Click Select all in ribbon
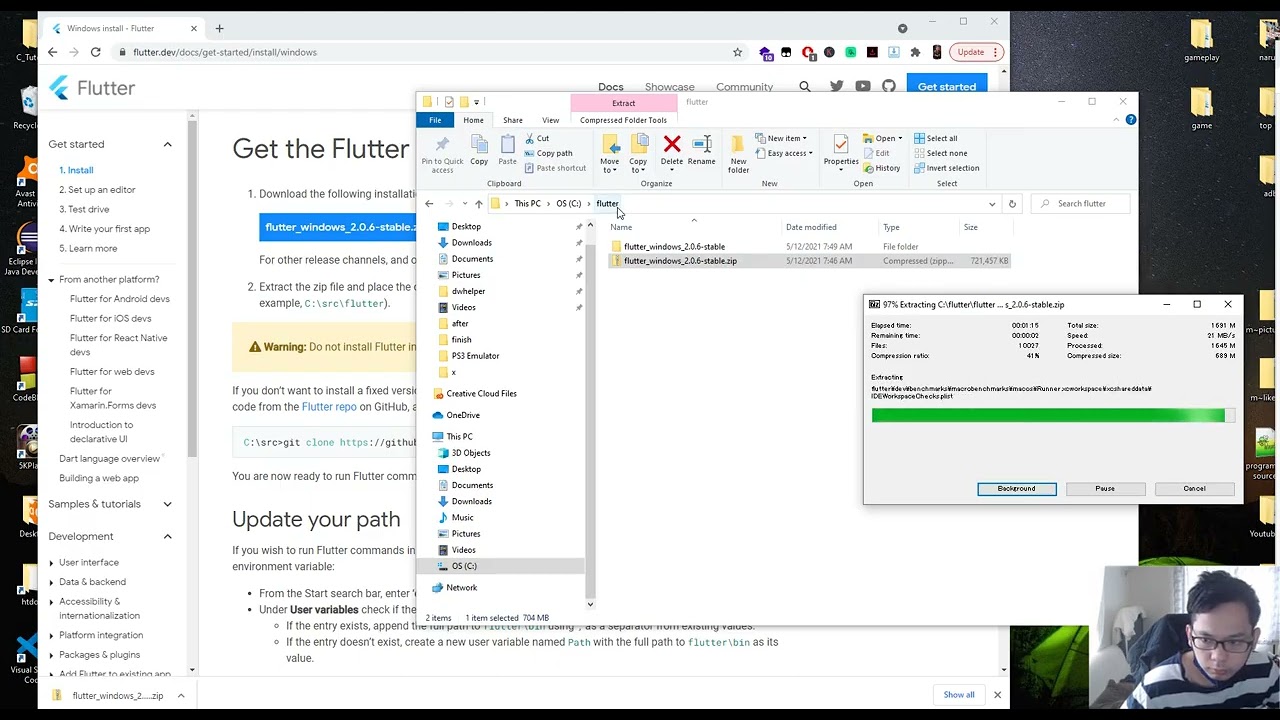This screenshot has height=720, width=1280. [935, 139]
